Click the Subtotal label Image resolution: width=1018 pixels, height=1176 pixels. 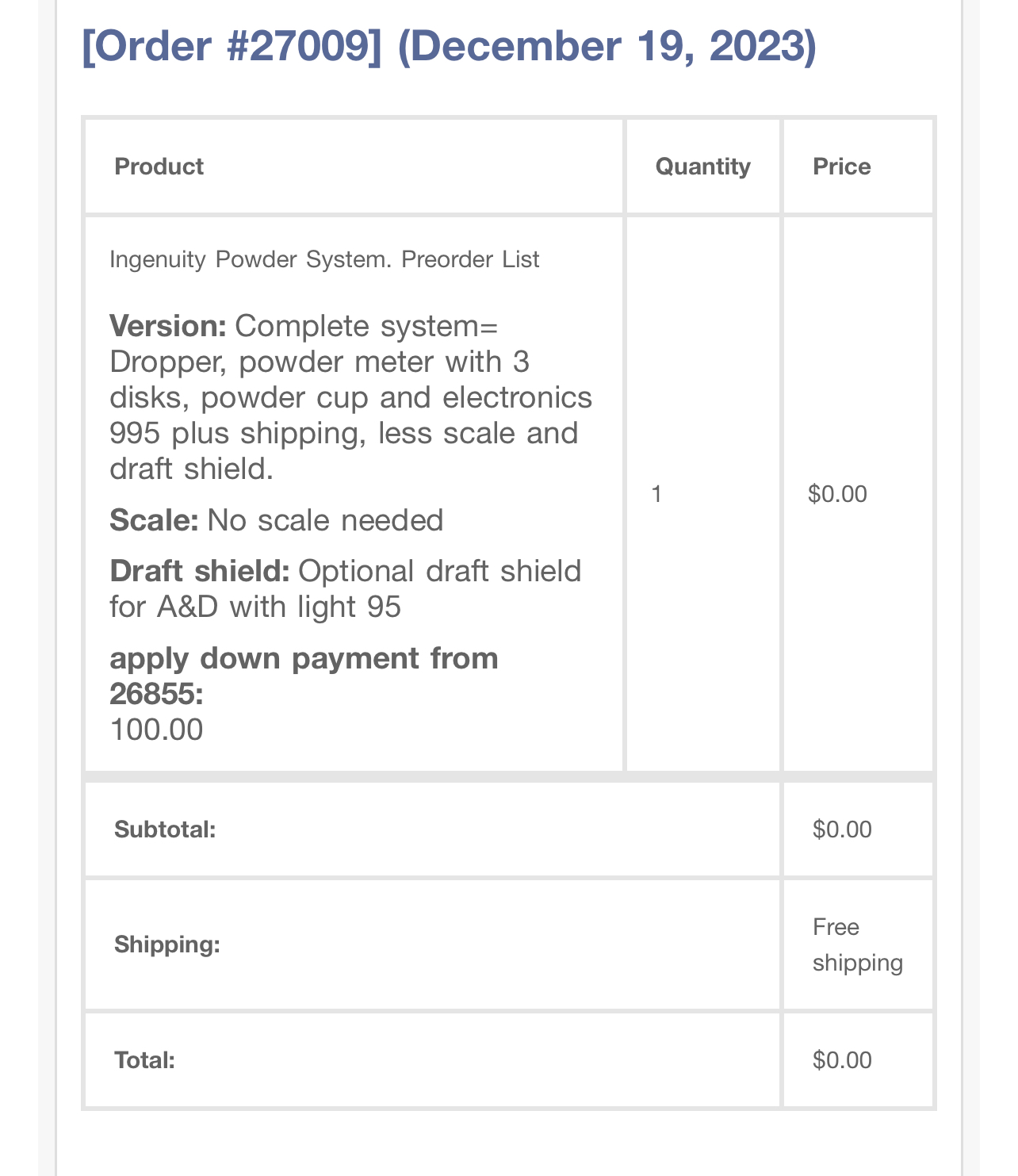[165, 829]
